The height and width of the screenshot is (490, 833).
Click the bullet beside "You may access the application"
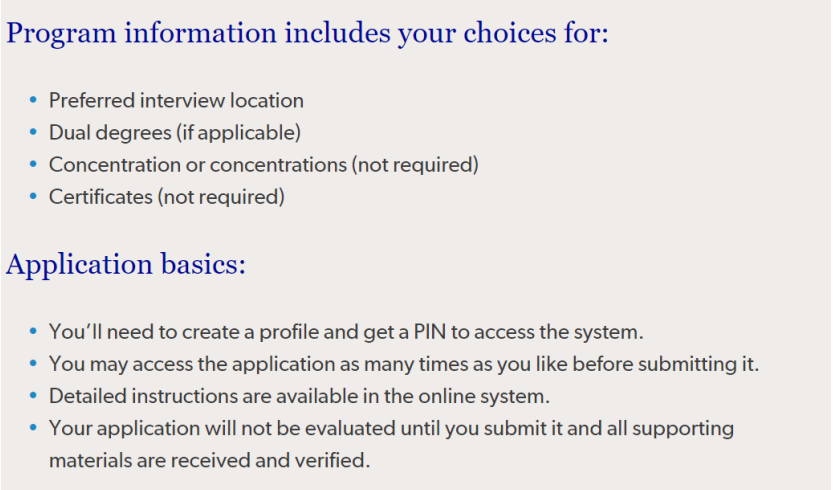pyautogui.click(x=33, y=364)
